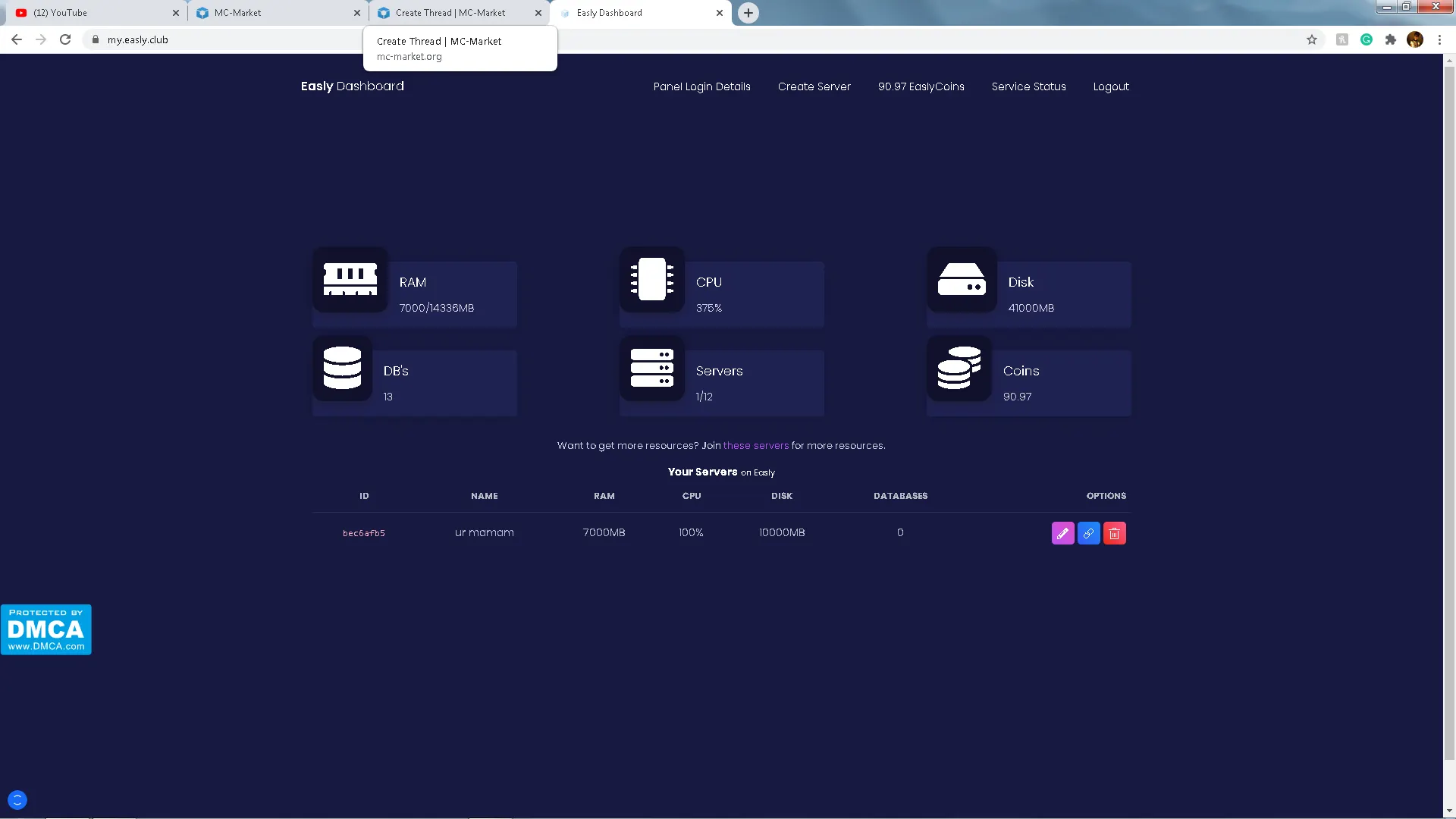Click the DMCA protected badge
The width and height of the screenshot is (1456, 819).
46,629
